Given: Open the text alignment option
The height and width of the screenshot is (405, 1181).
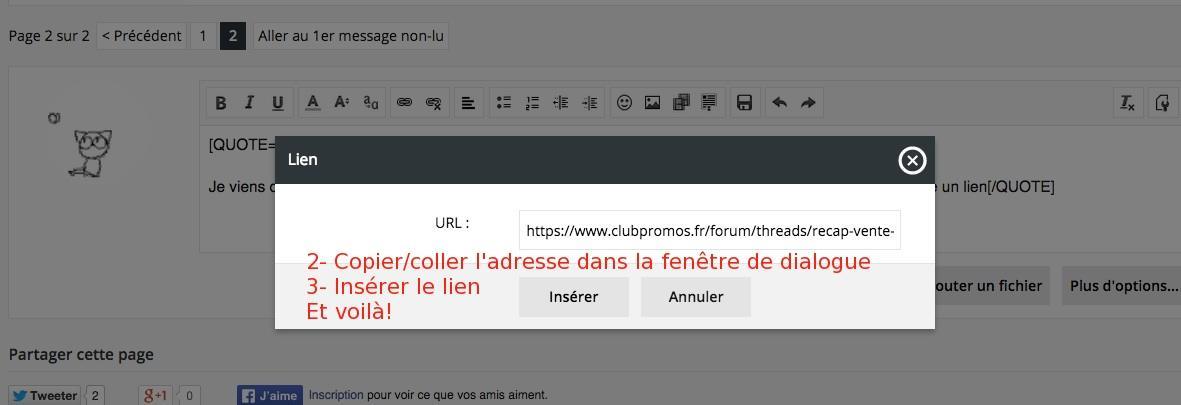Looking at the screenshot, I should (468, 103).
